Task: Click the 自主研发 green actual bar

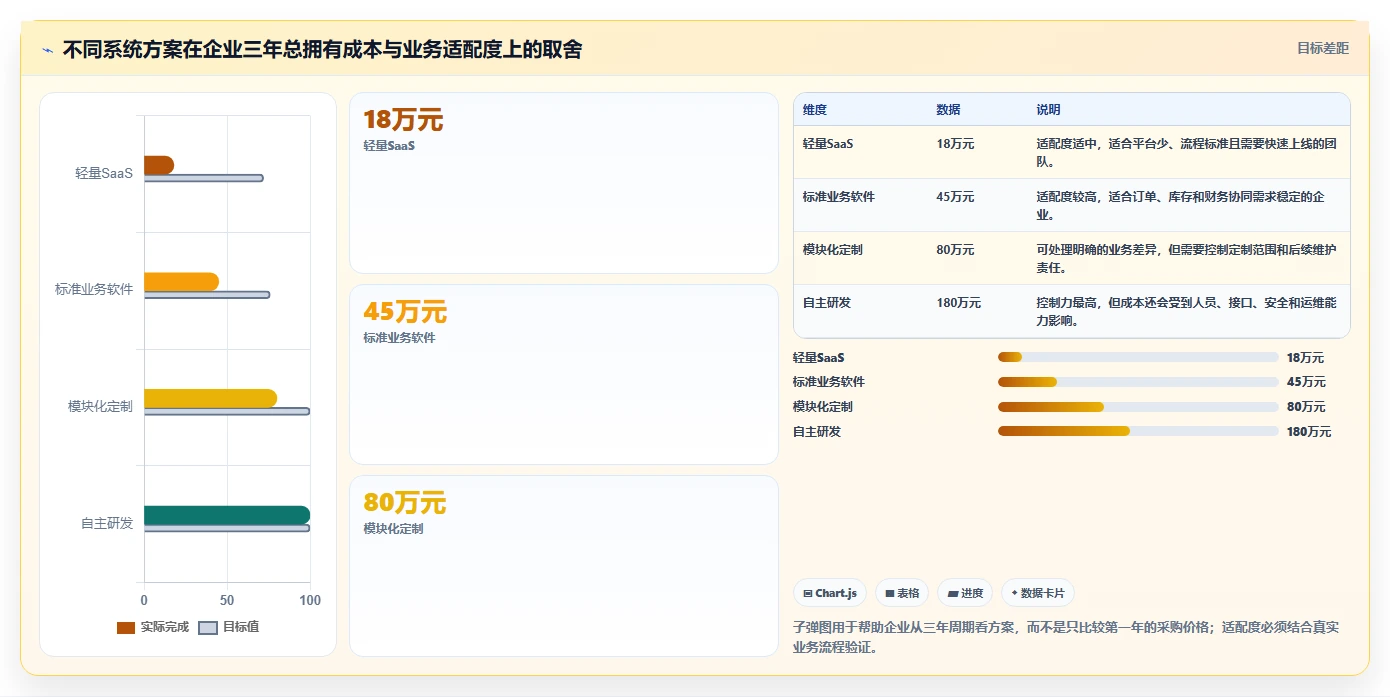Action: tap(227, 515)
